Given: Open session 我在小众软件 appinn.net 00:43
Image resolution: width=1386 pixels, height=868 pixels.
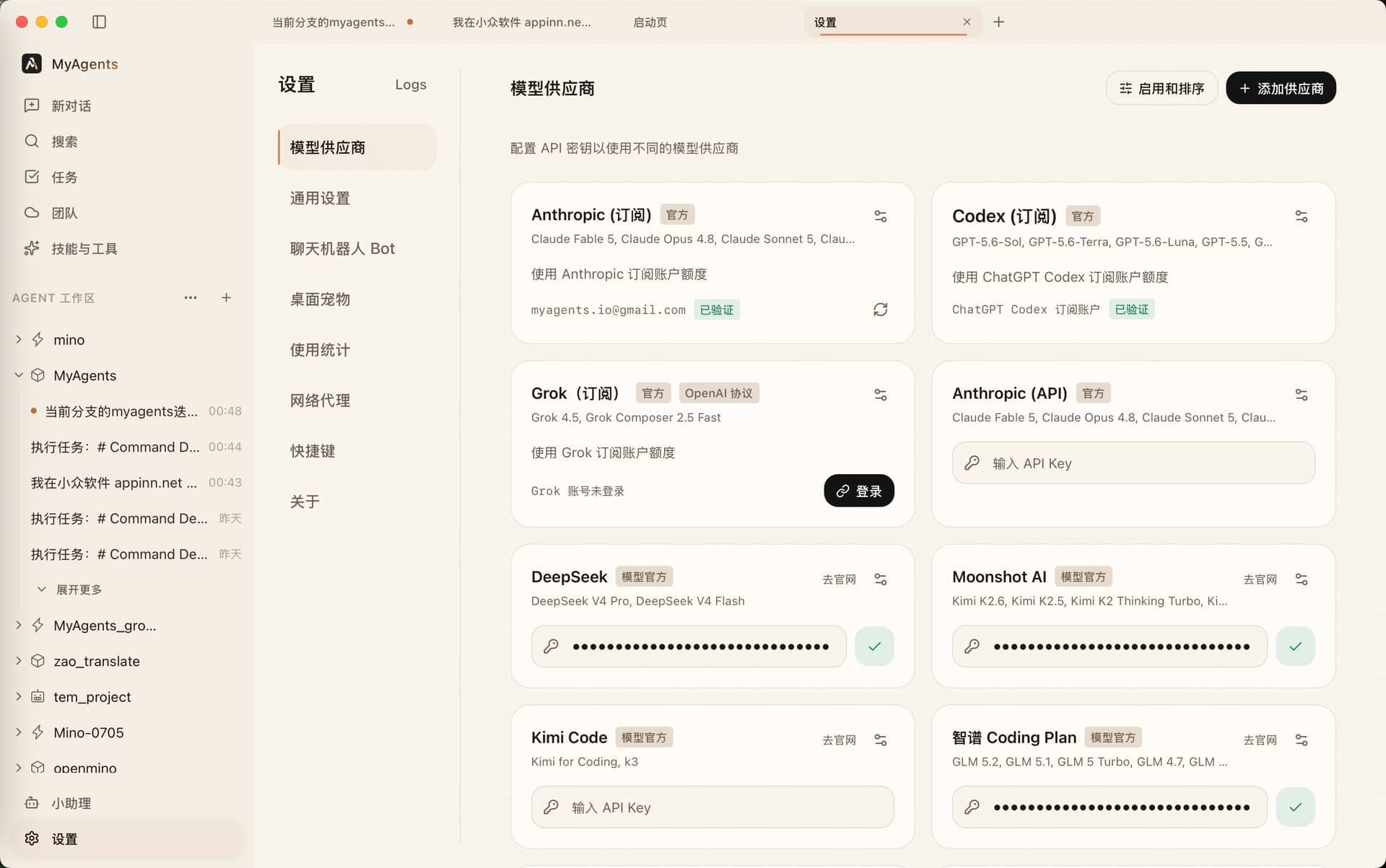Looking at the screenshot, I should pos(136,482).
